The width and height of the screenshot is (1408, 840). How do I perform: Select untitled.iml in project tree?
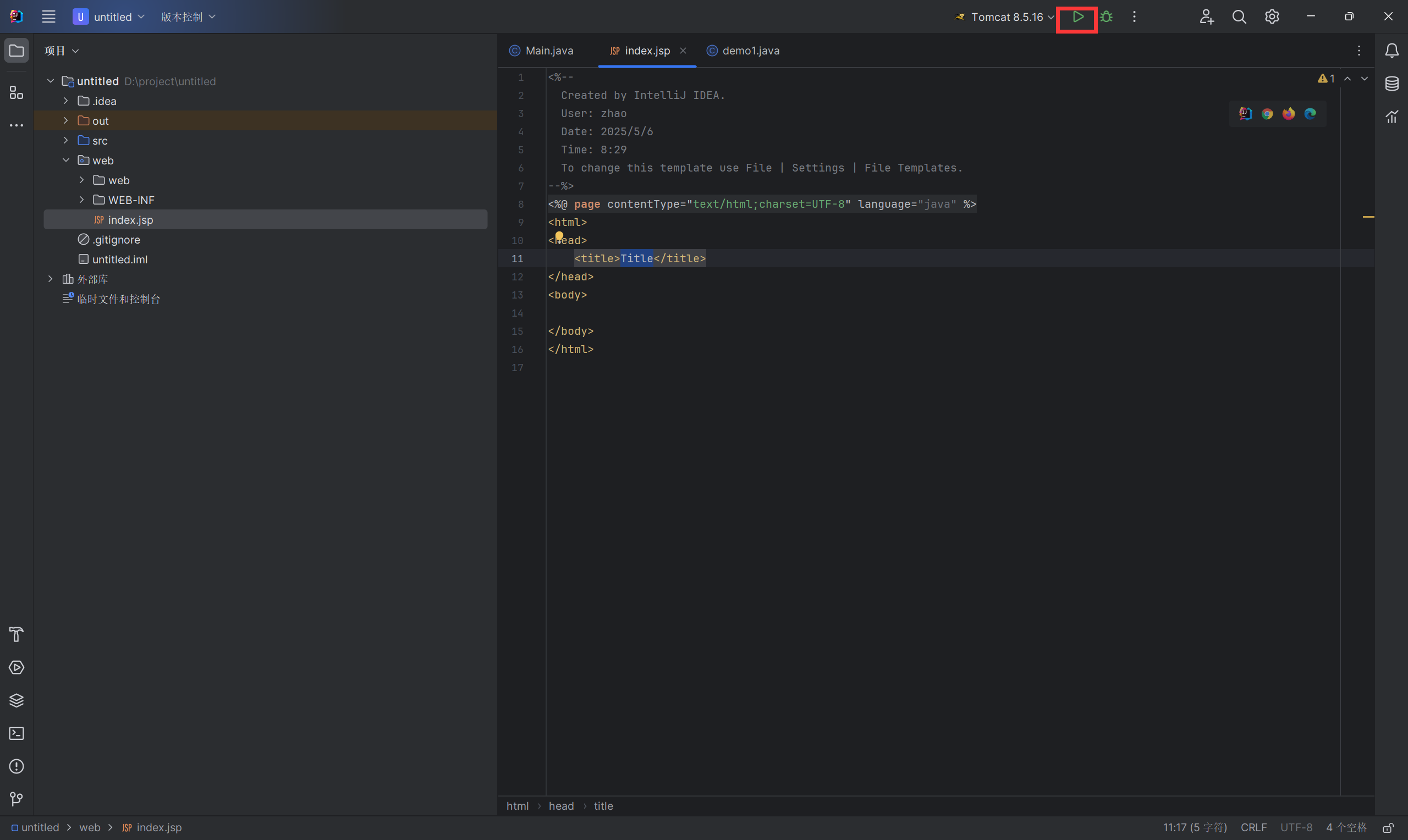pyautogui.click(x=119, y=259)
